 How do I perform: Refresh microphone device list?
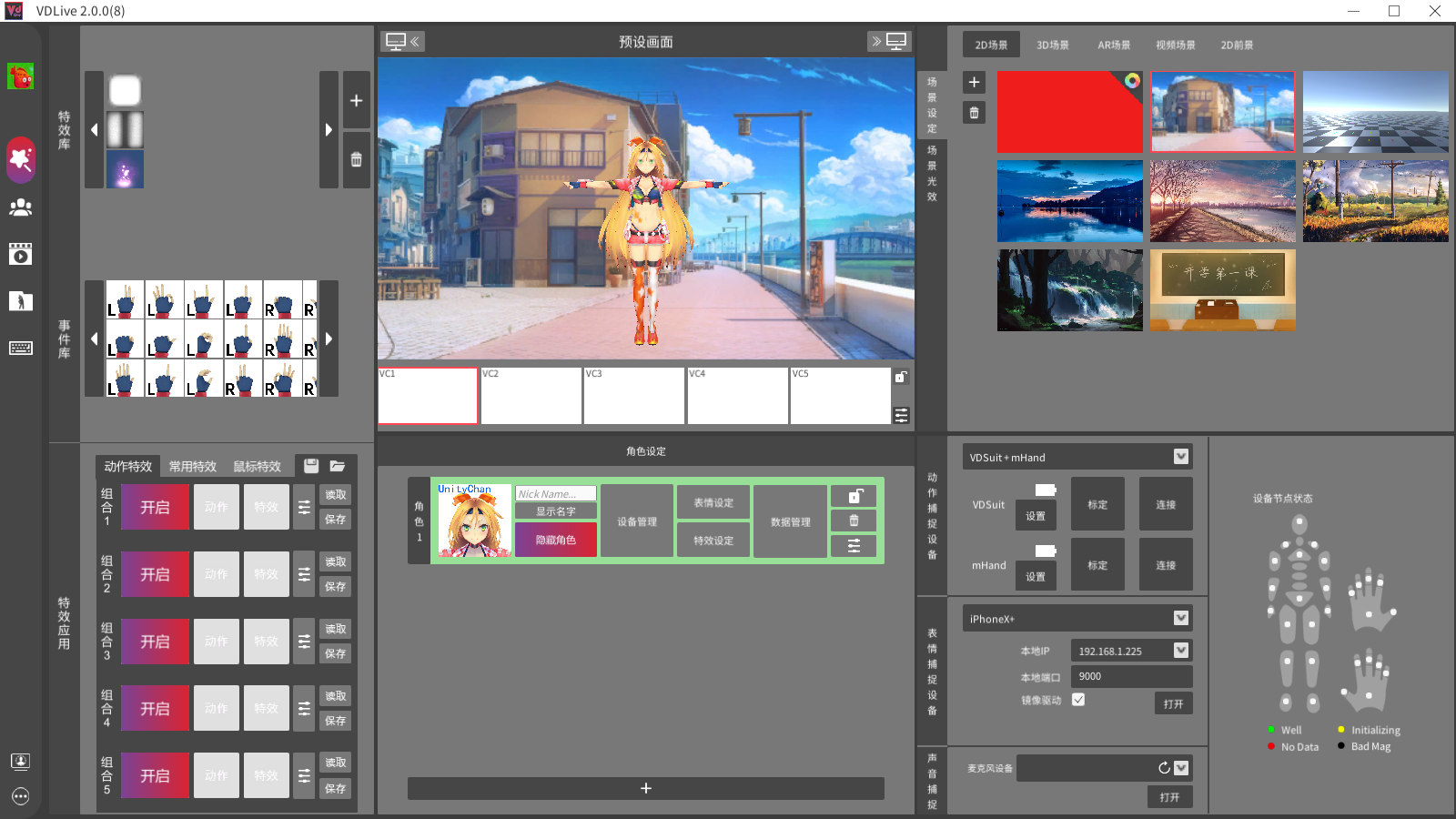coord(1164,768)
